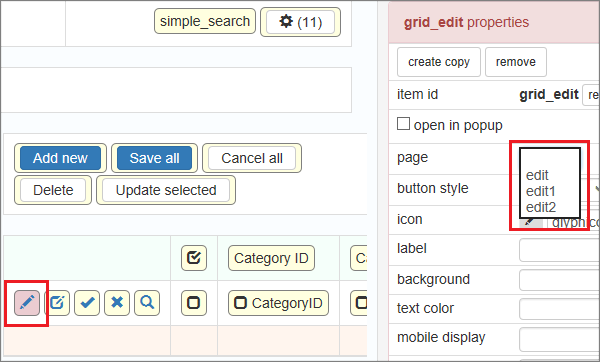This screenshot has height=362, width=600.
Task: Open the gear settings (11) button
Action: (x=300, y=22)
